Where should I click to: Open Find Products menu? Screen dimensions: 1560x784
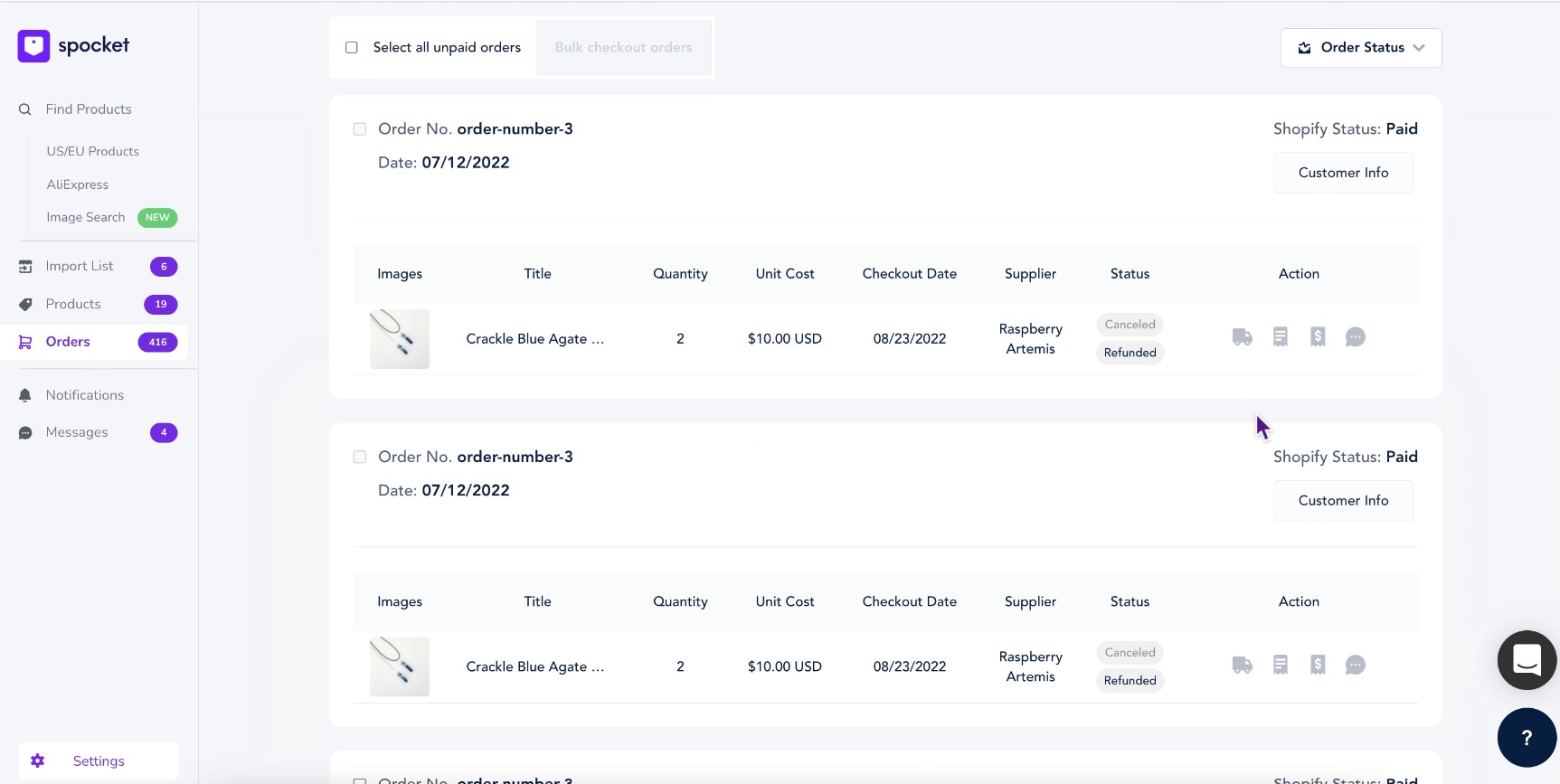coord(89,109)
